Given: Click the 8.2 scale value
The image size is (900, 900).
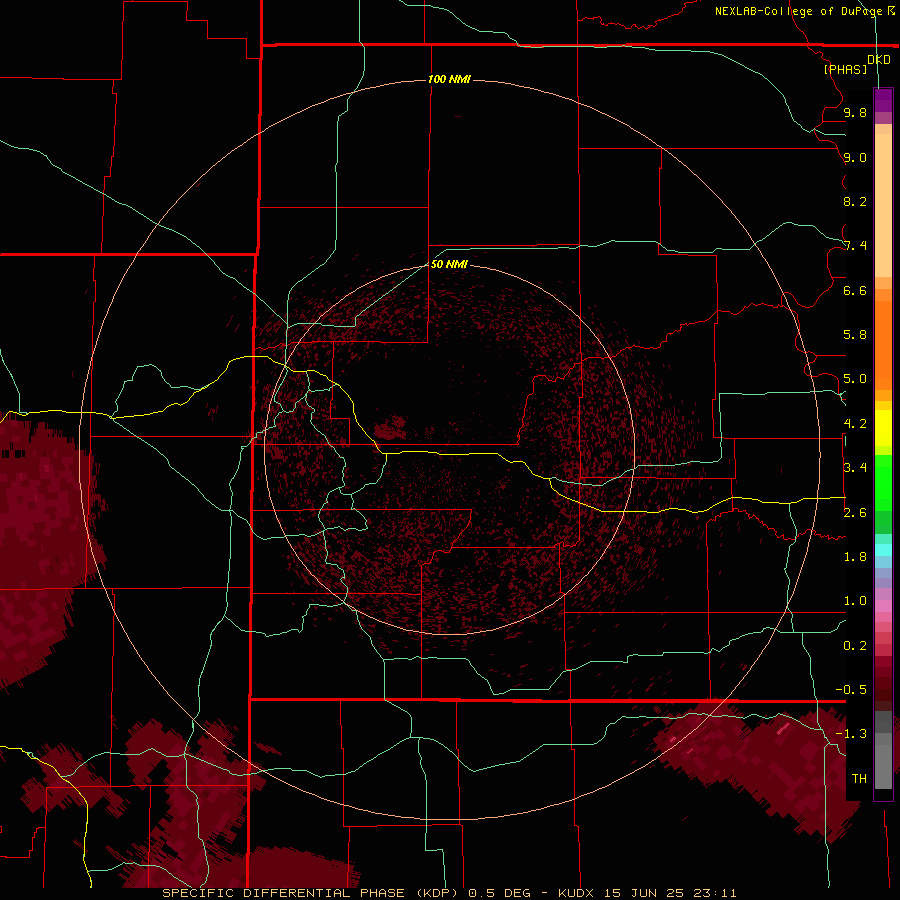Looking at the screenshot, I should pos(855,201).
